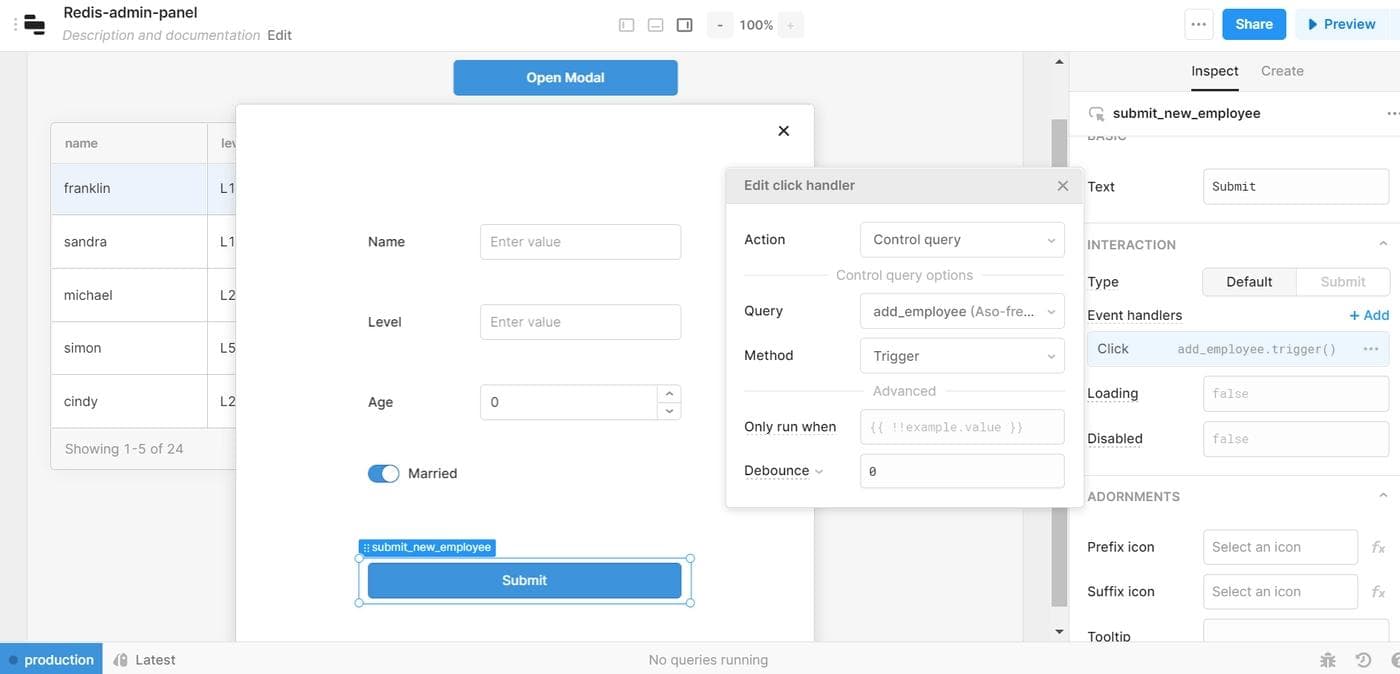Open the click handler three-dots menu

tap(1371, 349)
